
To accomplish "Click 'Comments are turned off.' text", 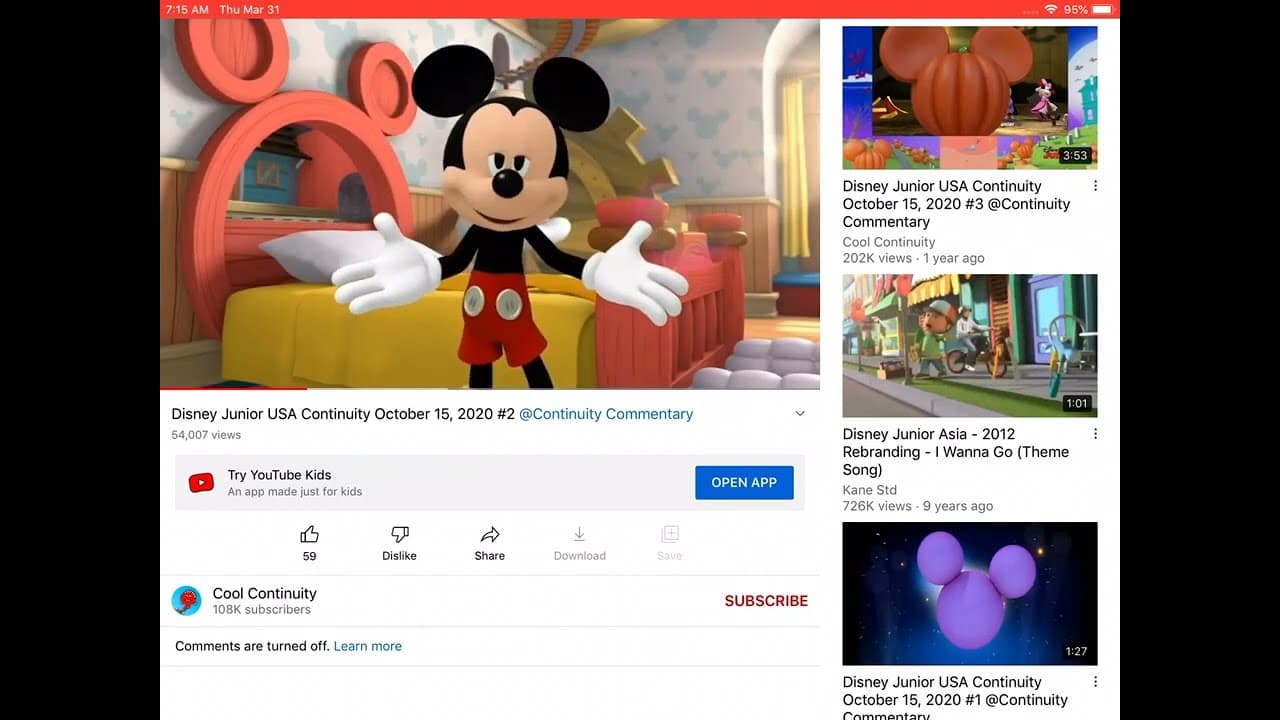I will [x=252, y=646].
